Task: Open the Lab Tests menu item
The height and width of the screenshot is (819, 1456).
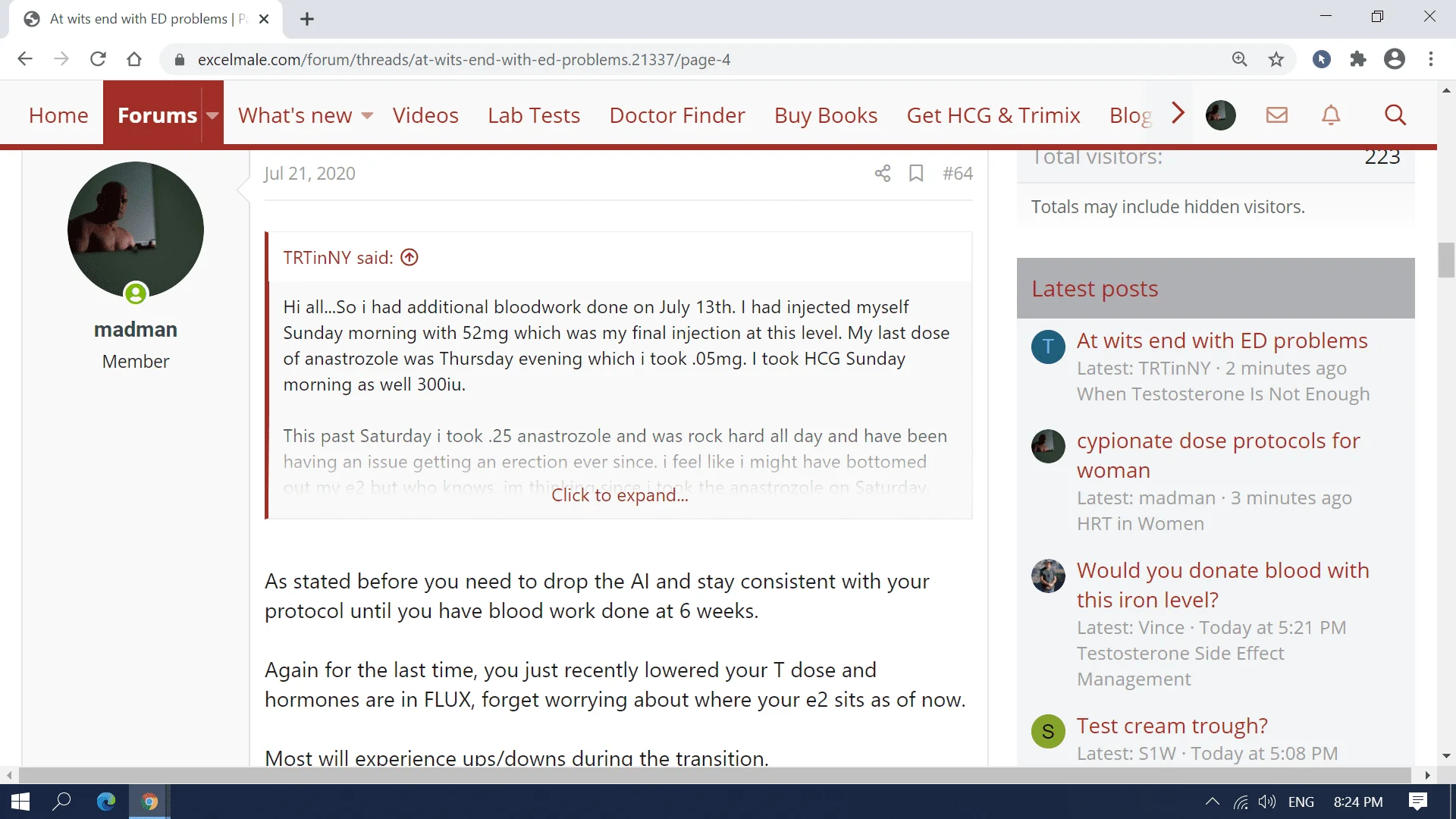Action: pyautogui.click(x=534, y=115)
